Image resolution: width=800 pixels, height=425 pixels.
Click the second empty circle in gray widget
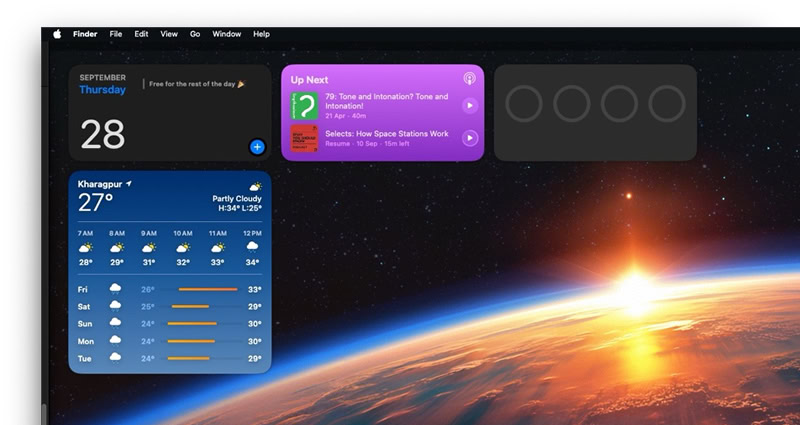(571, 104)
